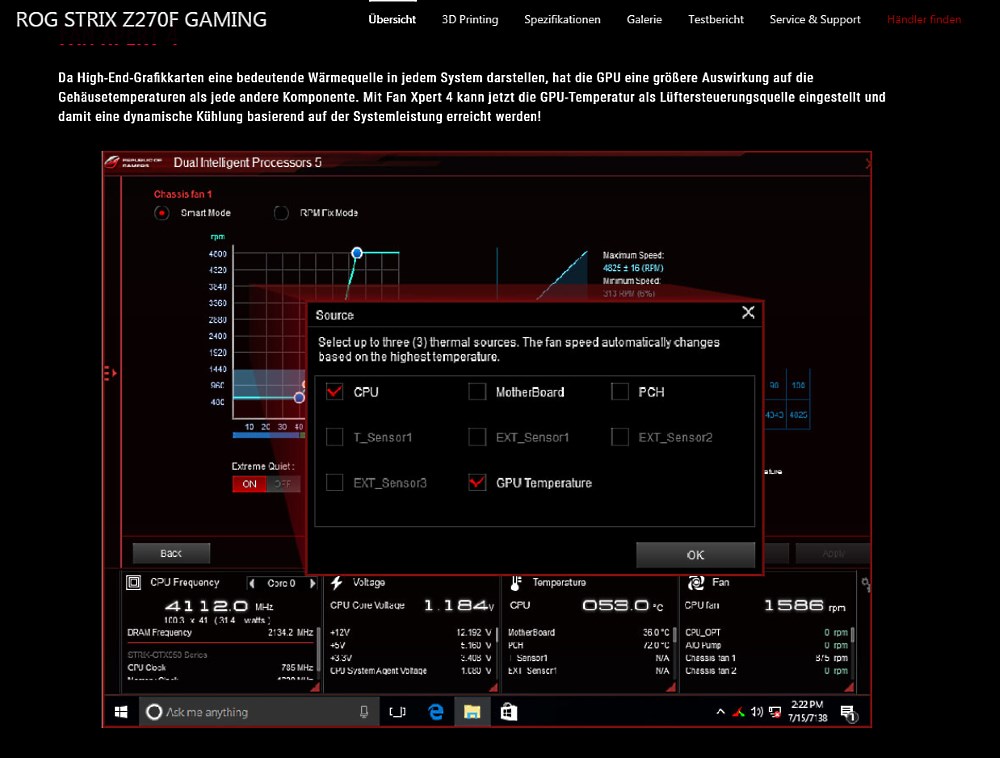Open Task View in the taskbar
This screenshot has height=758, width=1000.
(x=397, y=712)
